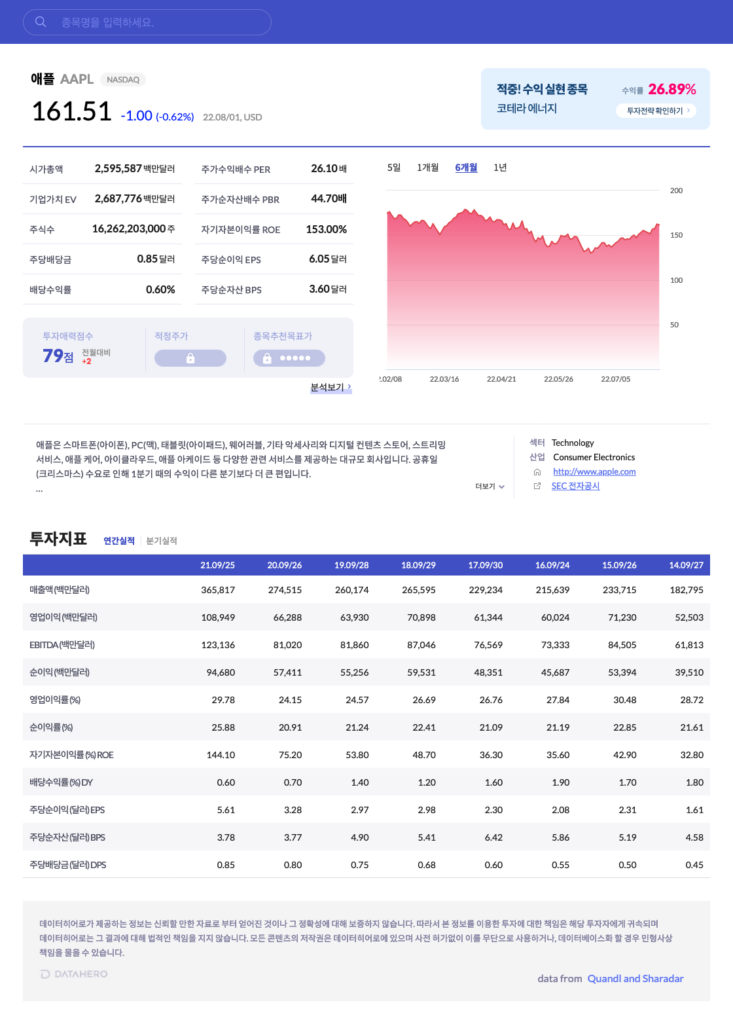Click the search magnifier icon
This screenshot has height=1024, width=733.
click(41, 22)
